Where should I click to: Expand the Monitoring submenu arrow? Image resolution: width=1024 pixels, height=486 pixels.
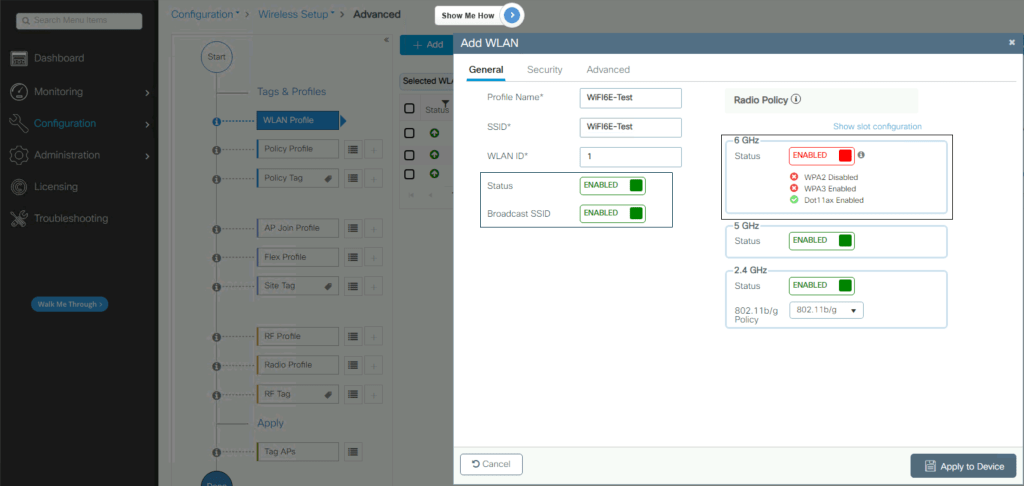147,93
